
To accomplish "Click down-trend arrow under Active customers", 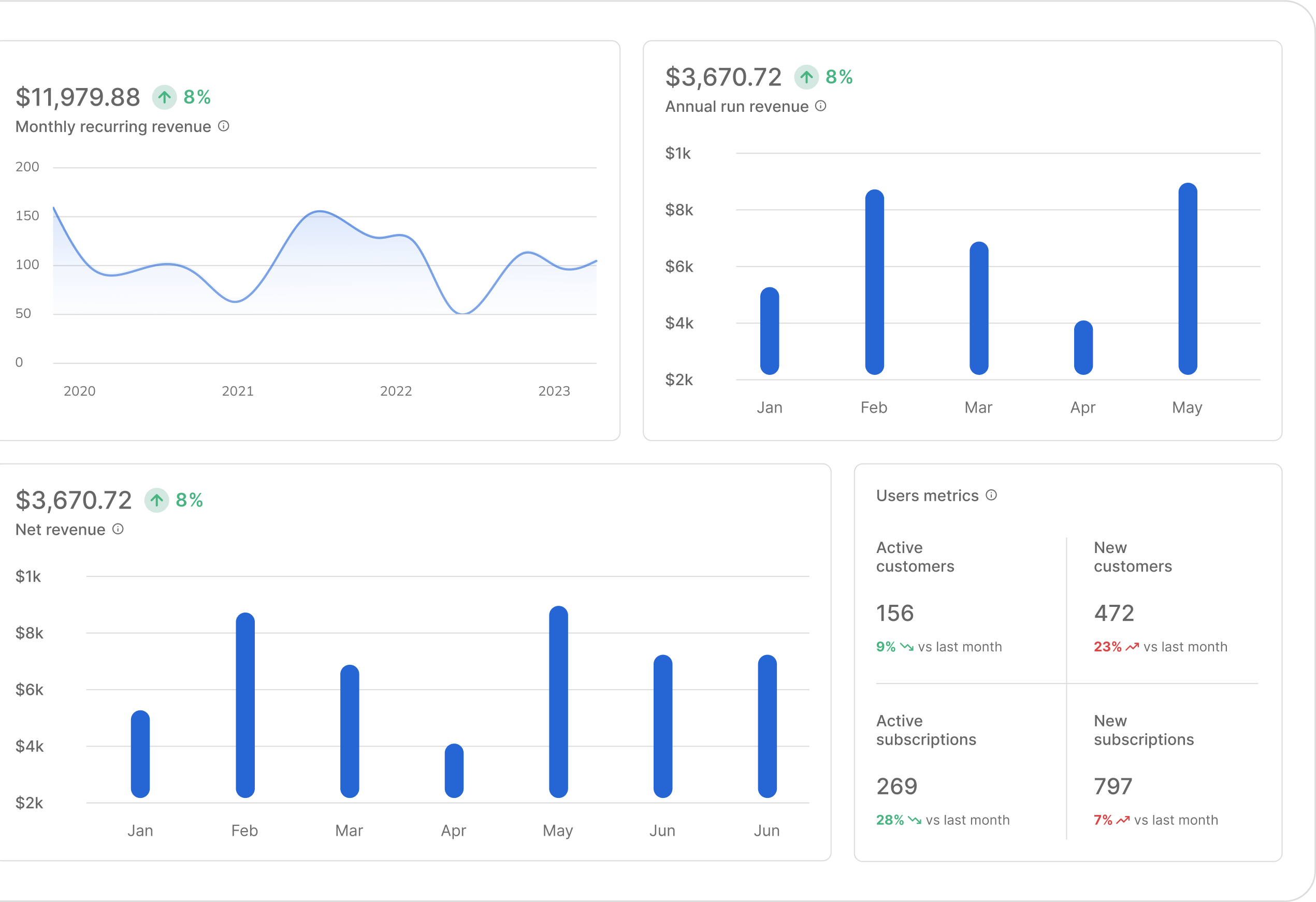I will pyautogui.click(x=906, y=647).
